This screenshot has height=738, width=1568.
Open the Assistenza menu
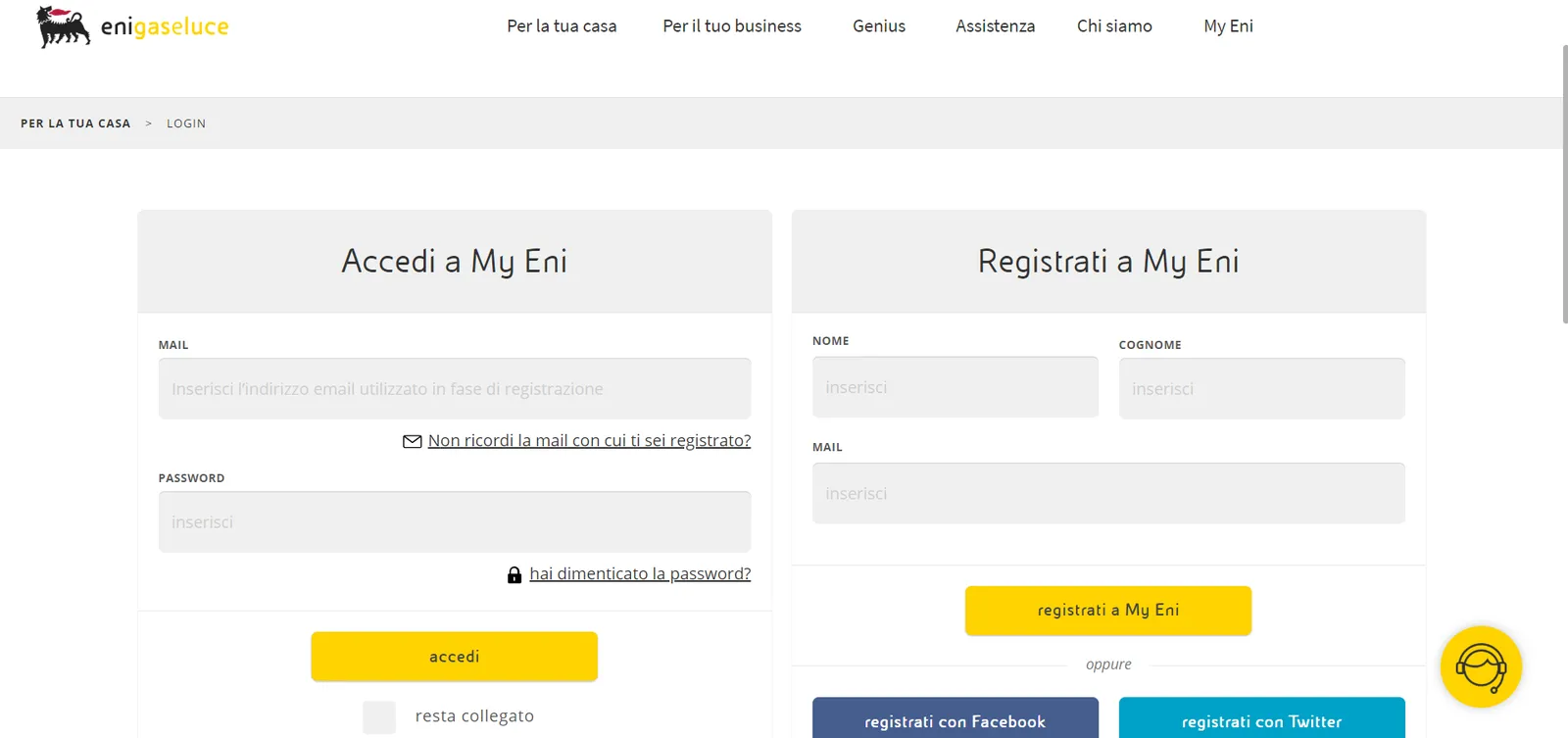(996, 26)
